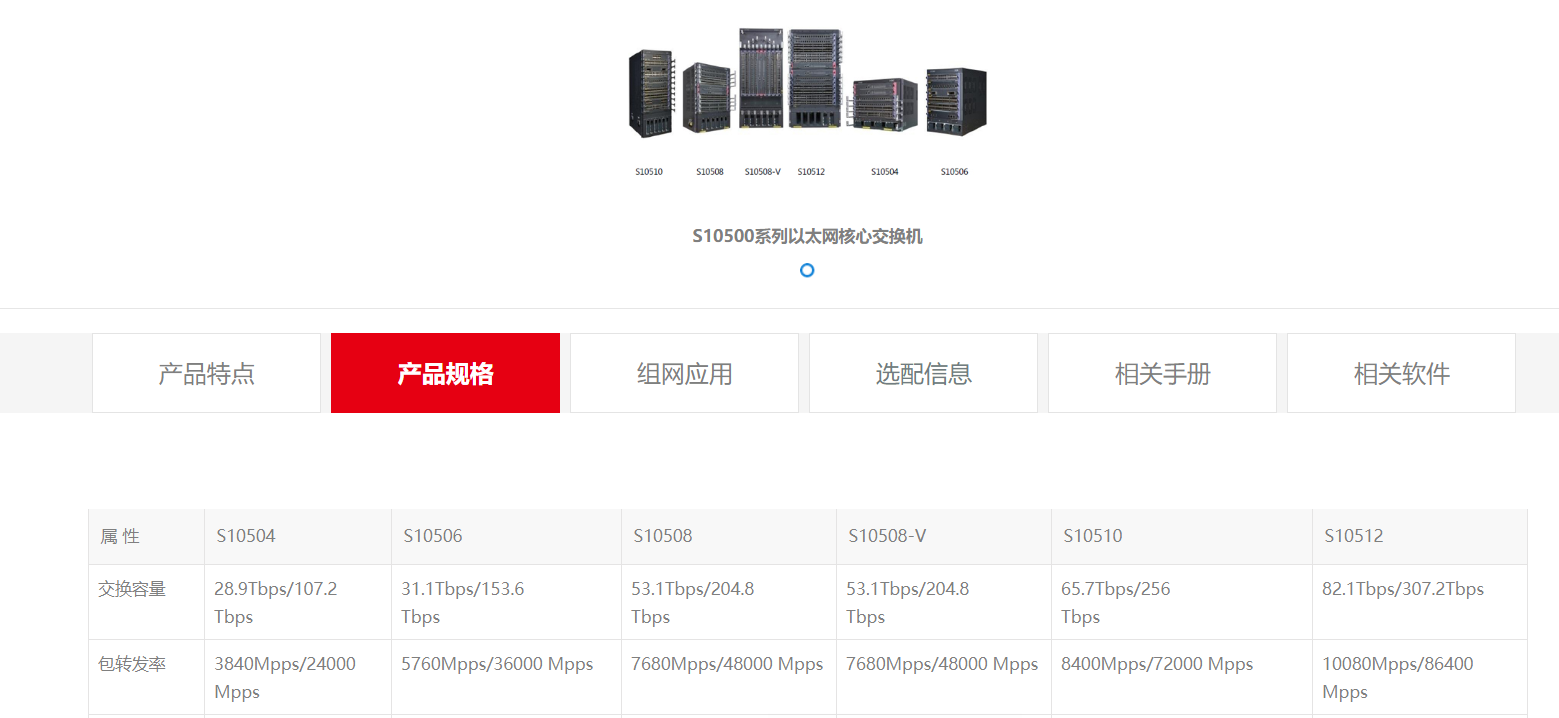1559x718 pixels.
Task: Click the S10510 label under the image
Action: pyautogui.click(x=649, y=172)
